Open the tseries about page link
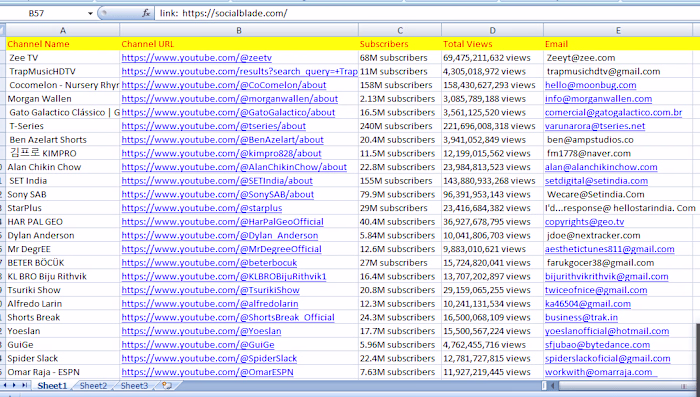Image resolution: width=700 pixels, height=397 pixels. tap(213, 126)
